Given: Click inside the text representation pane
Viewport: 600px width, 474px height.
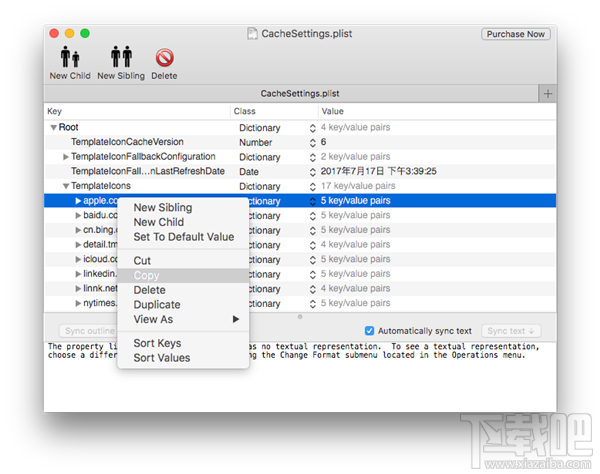Looking at the screenshot, I should [x=300, y=377].
